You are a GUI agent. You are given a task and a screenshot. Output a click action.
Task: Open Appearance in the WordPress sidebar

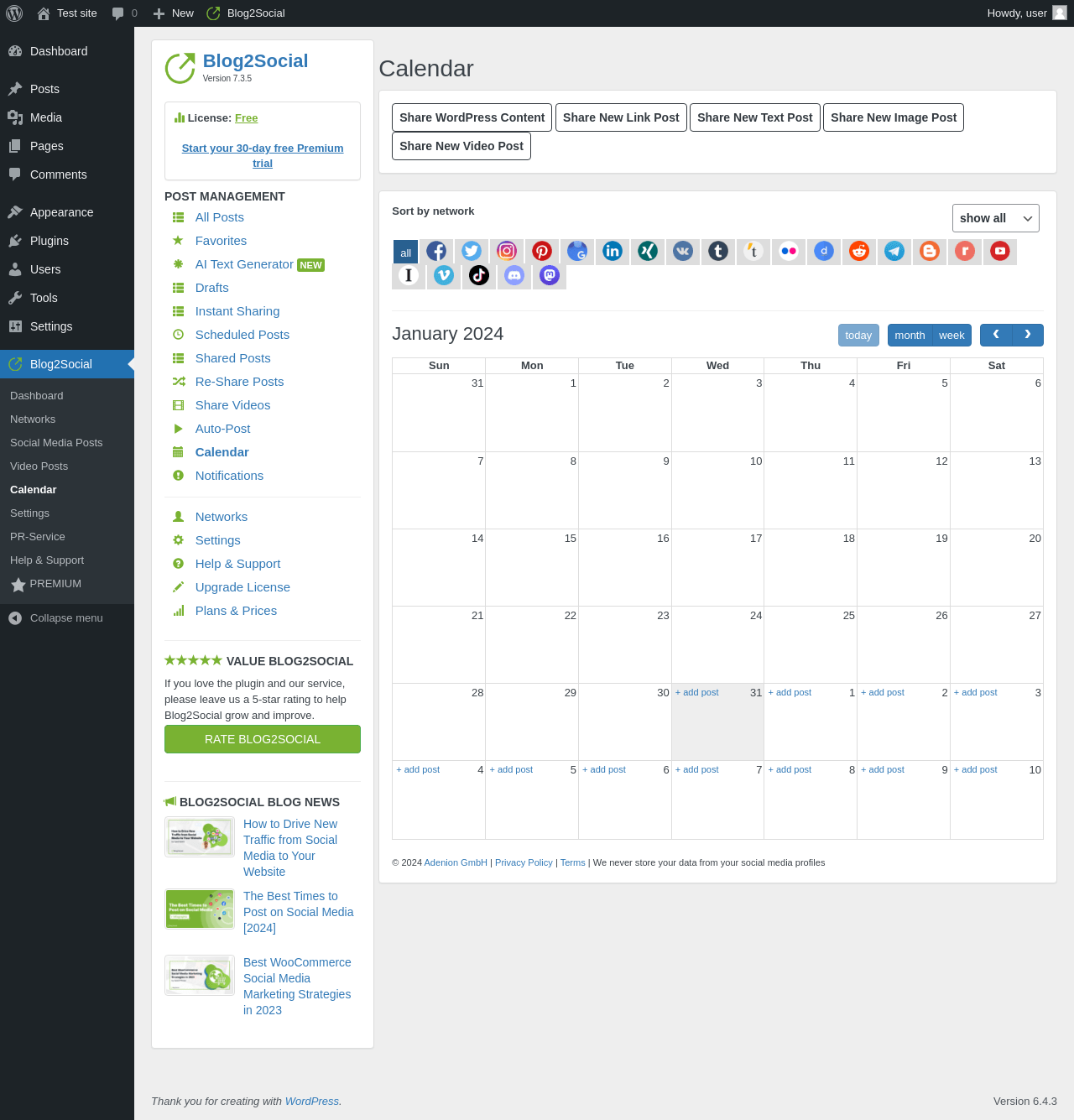tap(67, 212)
